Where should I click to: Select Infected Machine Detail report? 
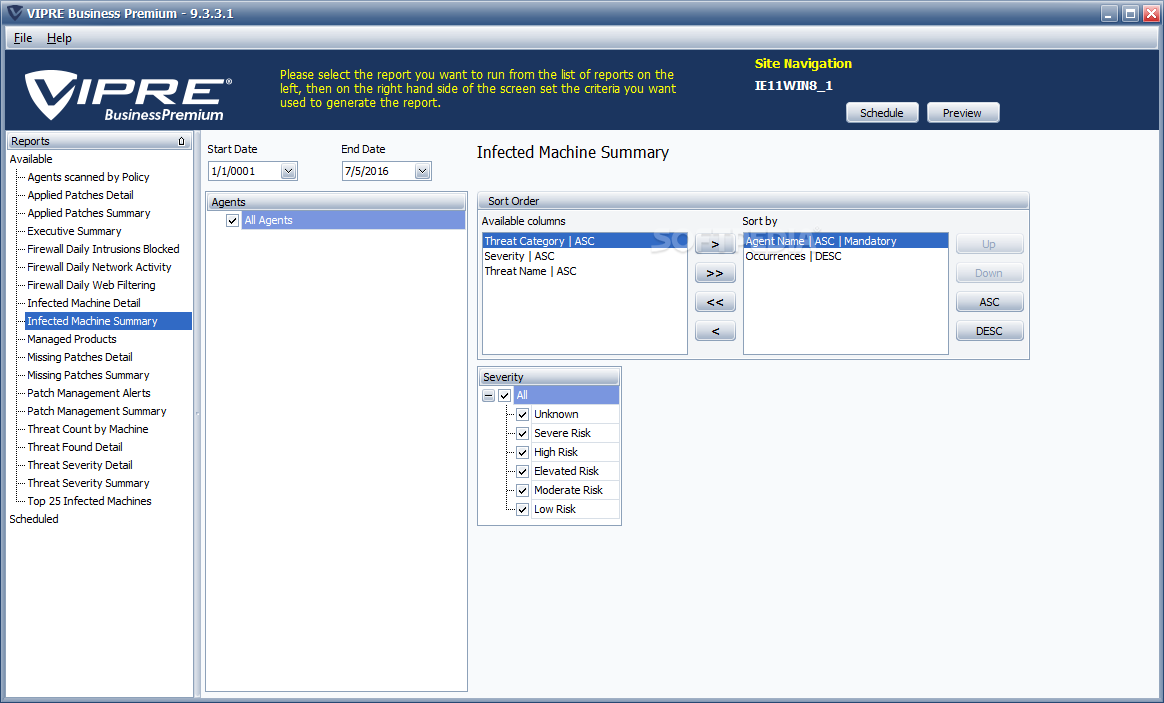84,303
